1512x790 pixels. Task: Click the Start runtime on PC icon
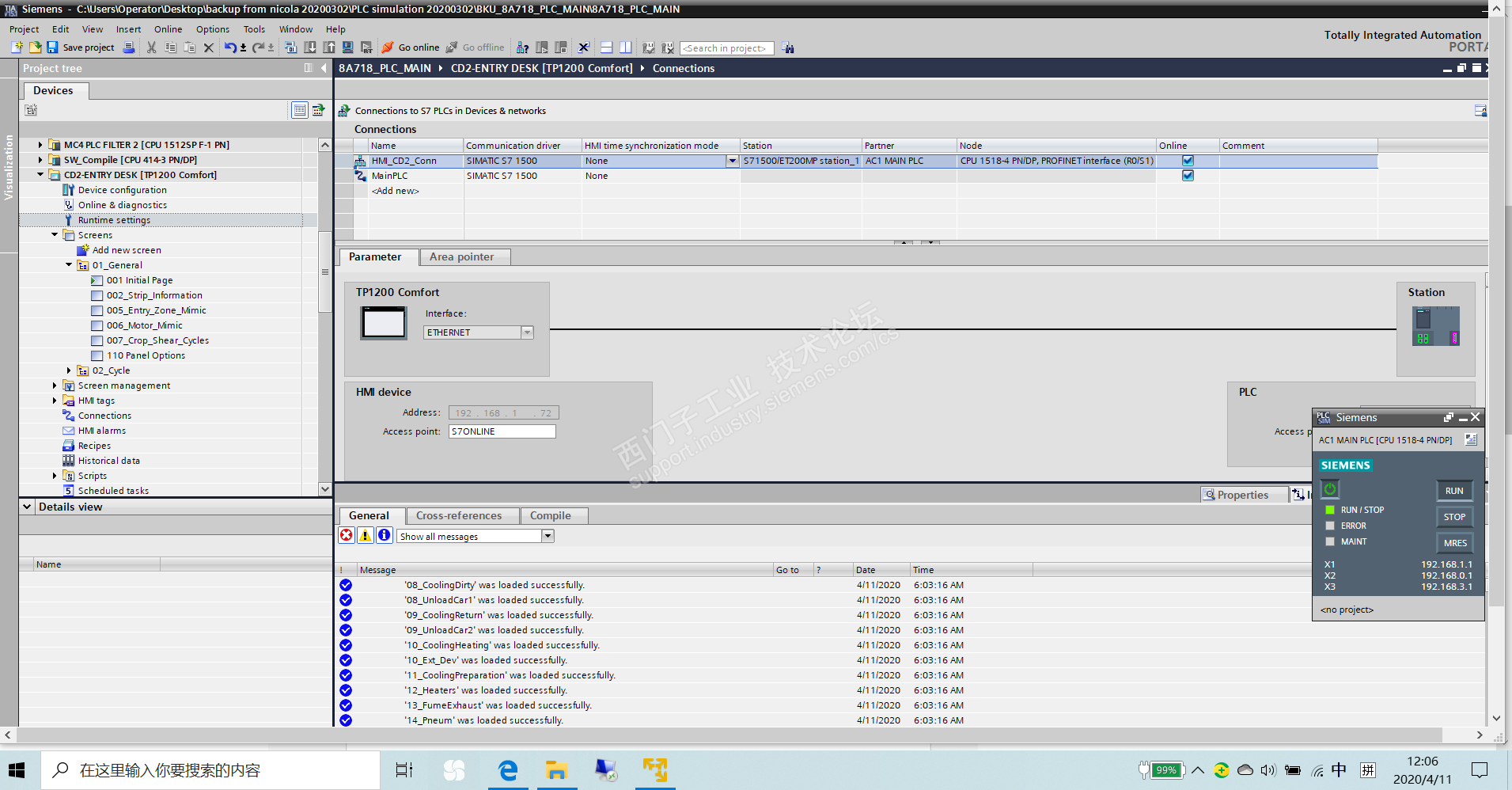(366, 47)
